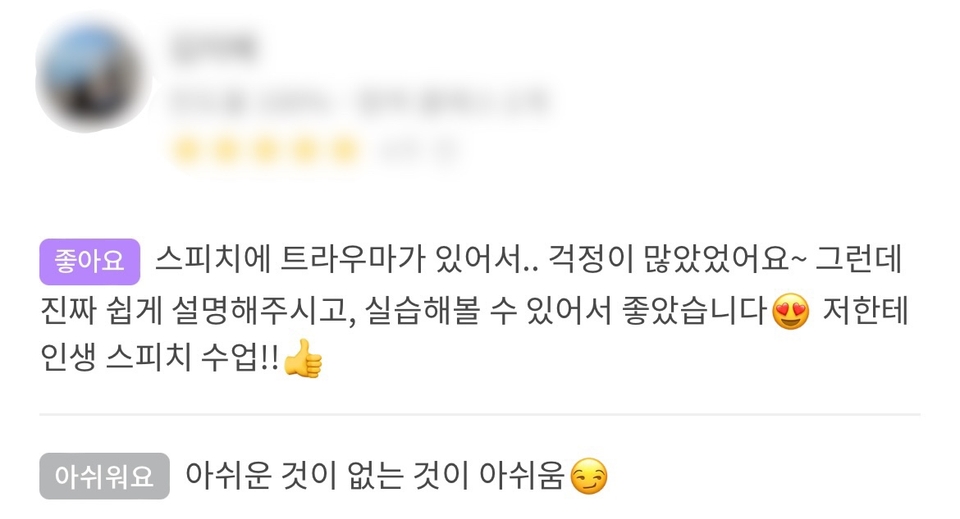Click the smirking face emoji after 아쉬움
The image size is (960, 519).
[588, 476]
